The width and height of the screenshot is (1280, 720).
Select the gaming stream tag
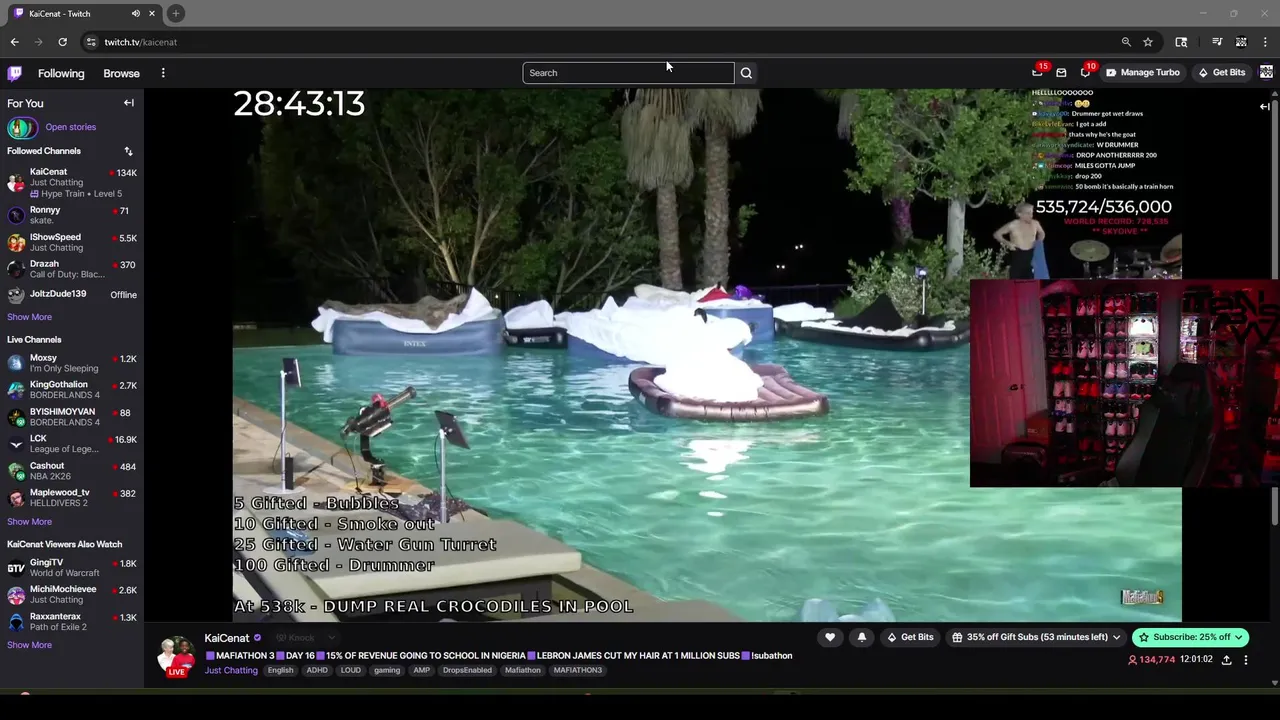(x=387, y=670)
